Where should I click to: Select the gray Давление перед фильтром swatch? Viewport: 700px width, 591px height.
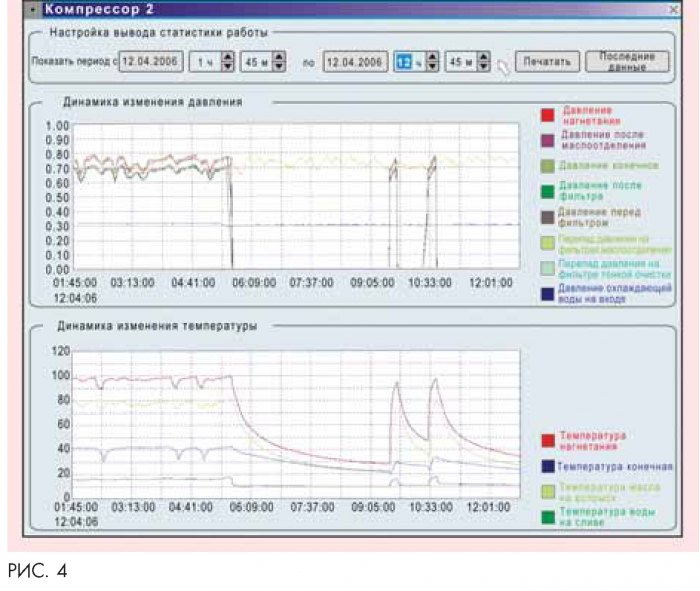click(x=546, y=216)
